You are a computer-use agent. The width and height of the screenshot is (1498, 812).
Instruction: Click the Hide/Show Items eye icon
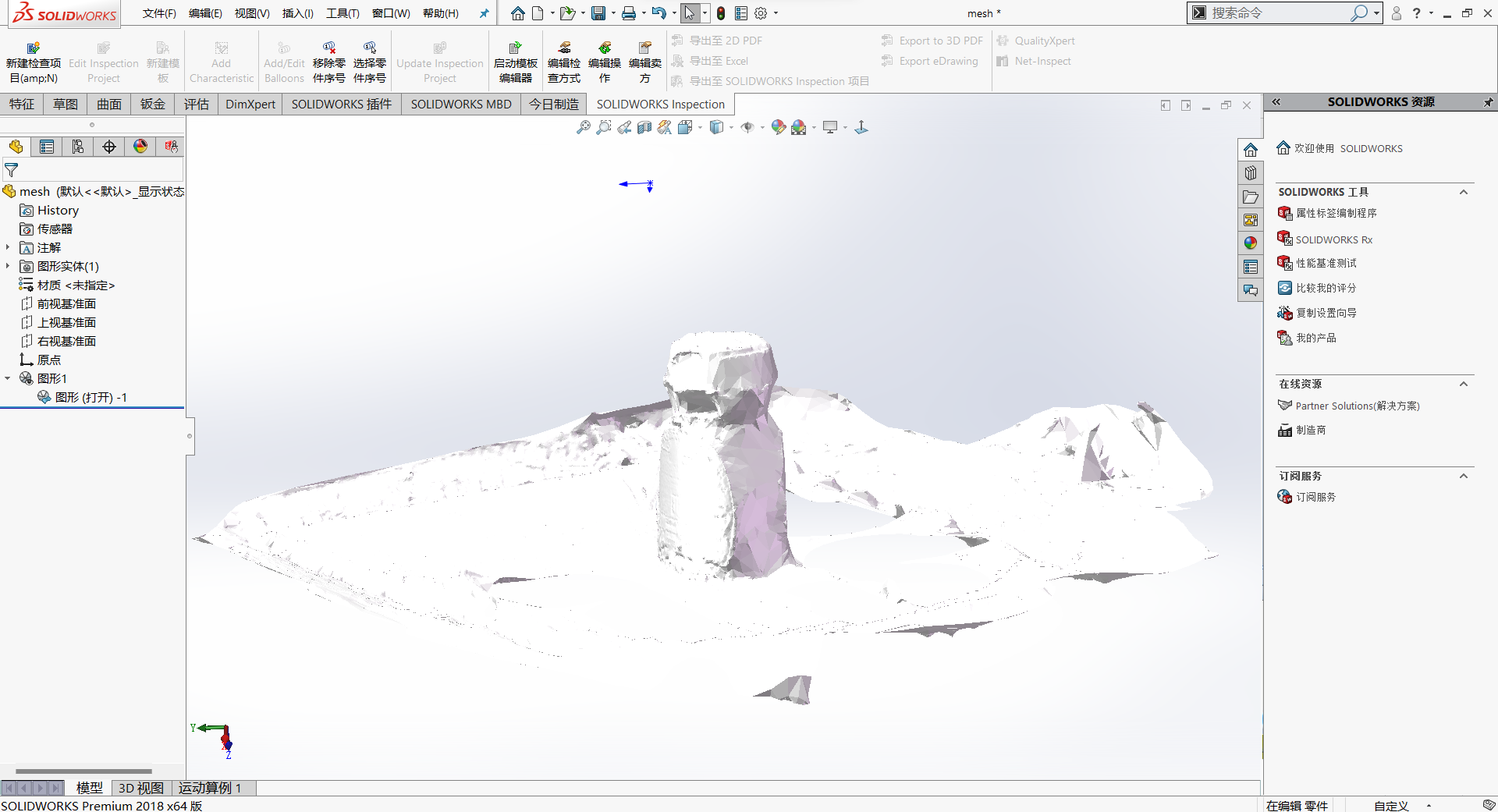pyautogui.click(x=749, y=127)
